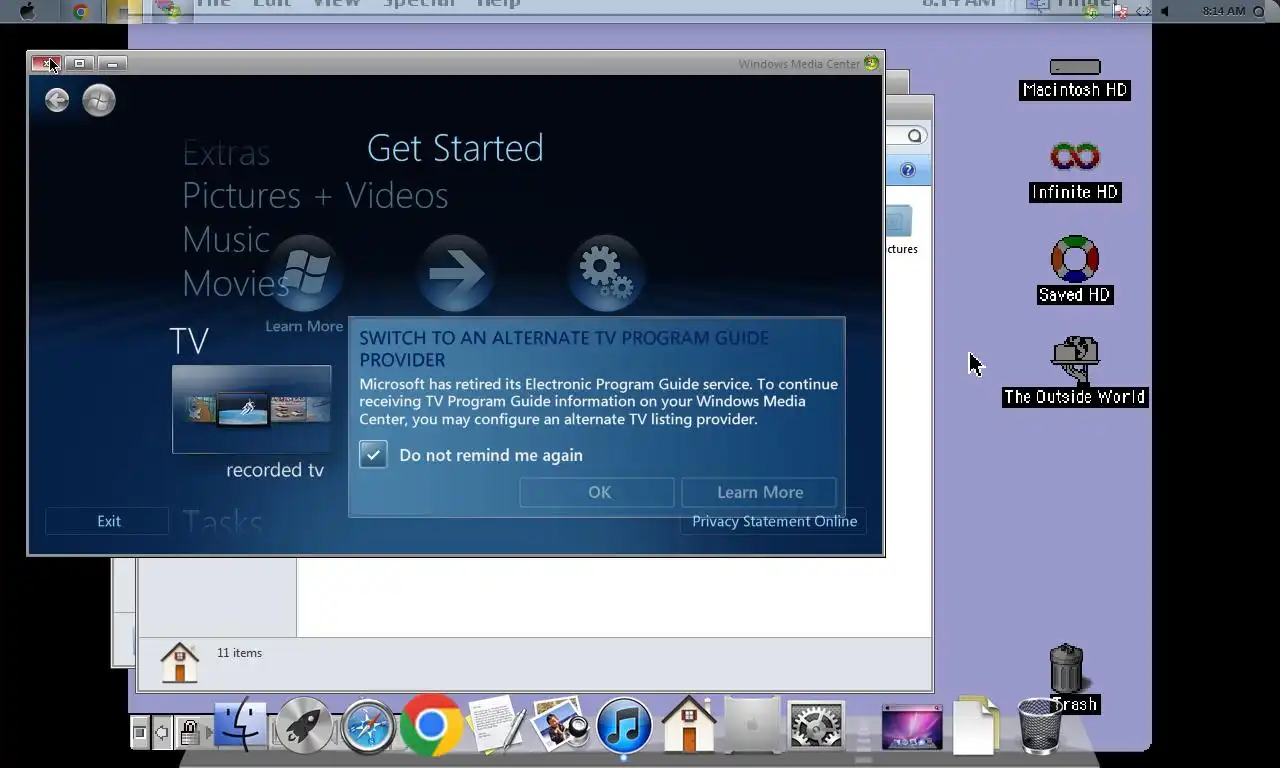The width and height of the screenshot is (1280, 768).
Task: Select the Movies category
Action: point(236,283)
